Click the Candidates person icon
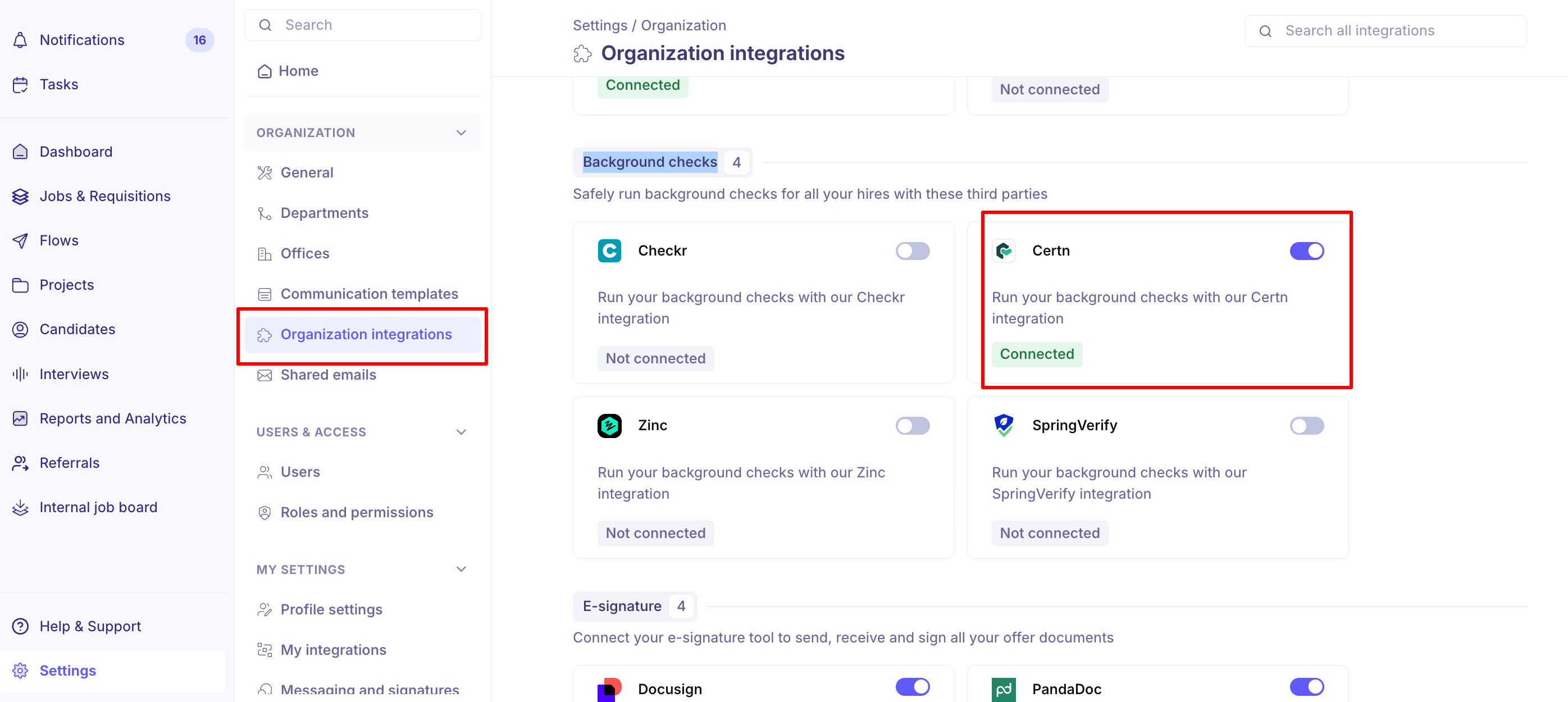The height and width of the screenshot is (702, 1568). [20, 330]
